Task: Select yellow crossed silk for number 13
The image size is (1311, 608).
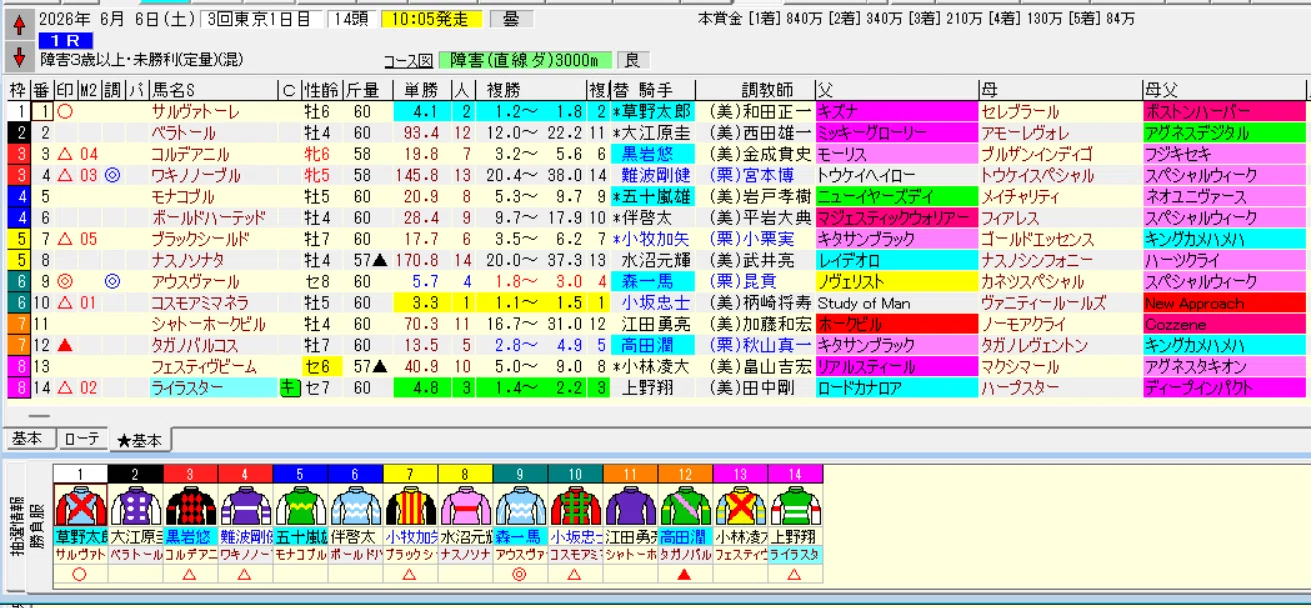Action: coord(739,506)
